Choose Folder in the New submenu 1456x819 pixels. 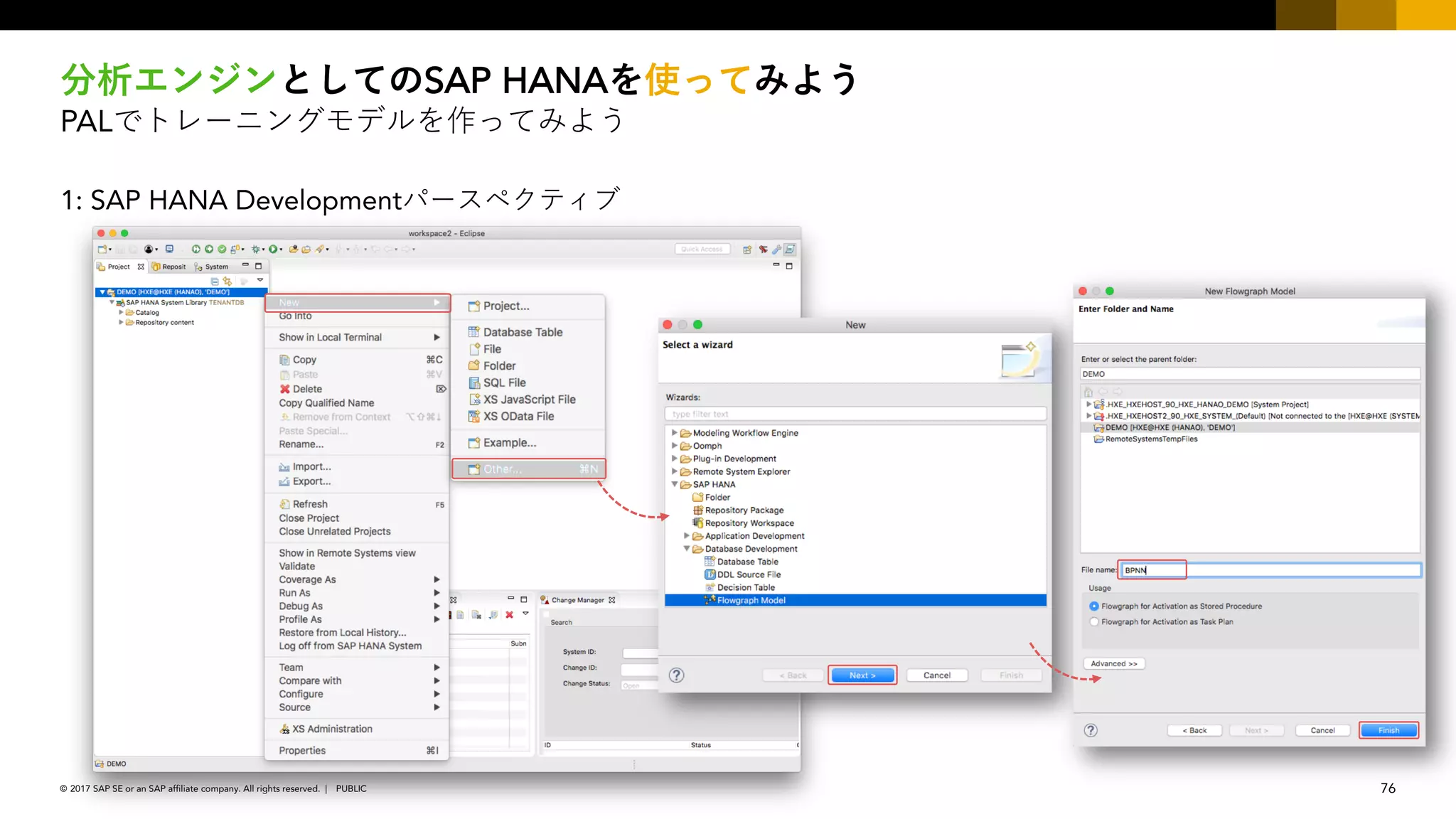point(529,366)
